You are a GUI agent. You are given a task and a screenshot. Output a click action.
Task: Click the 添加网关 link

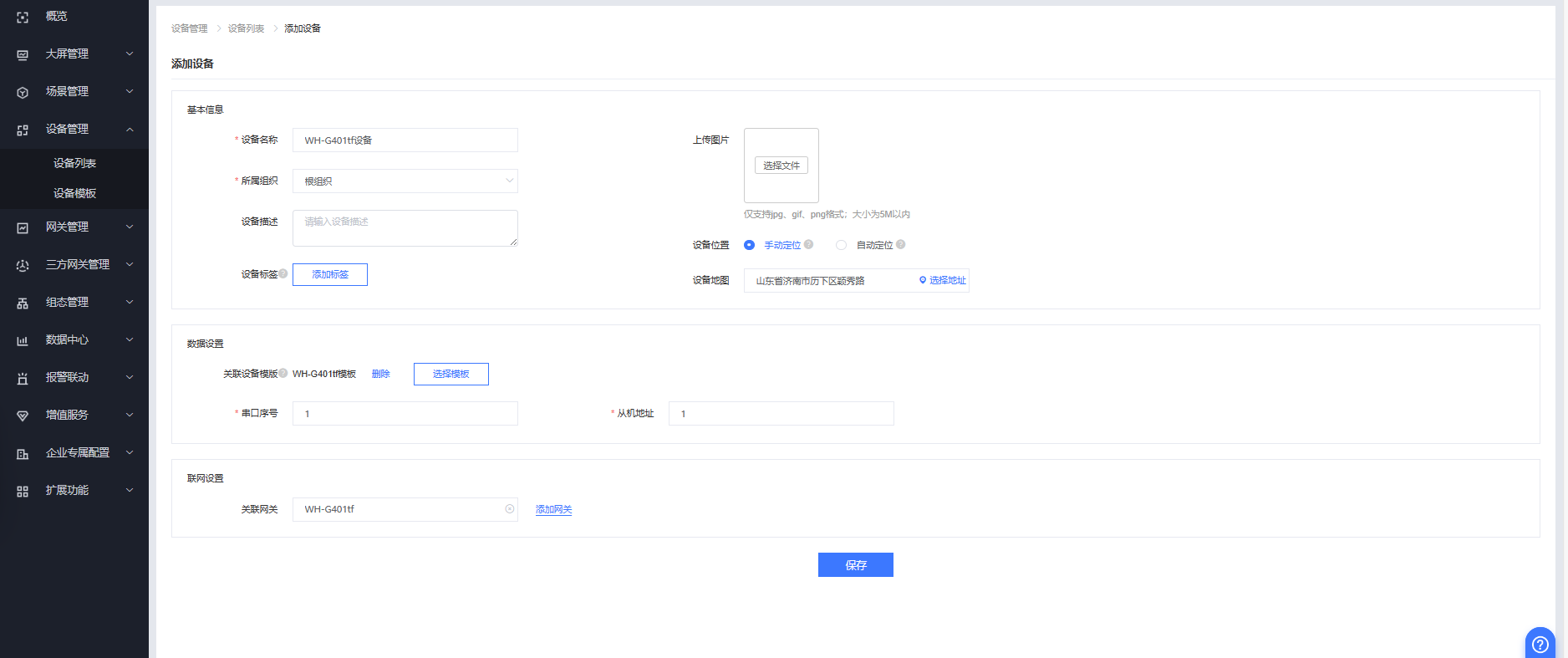click(553, 509)
